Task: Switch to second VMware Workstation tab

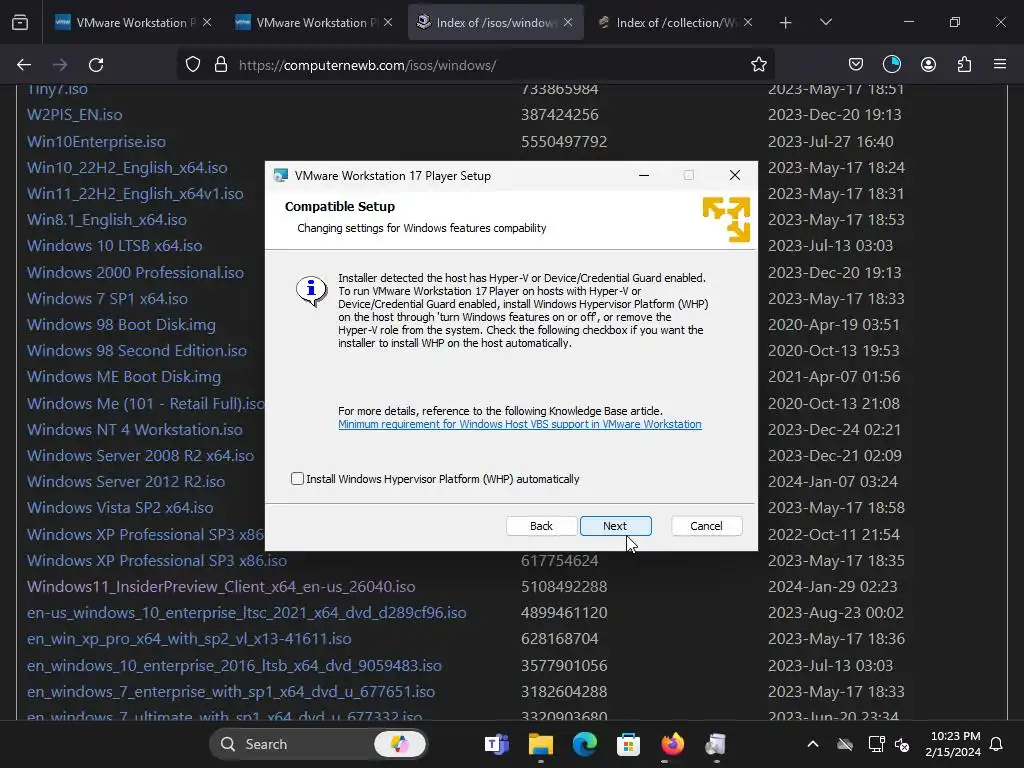Action: point(313,23)
